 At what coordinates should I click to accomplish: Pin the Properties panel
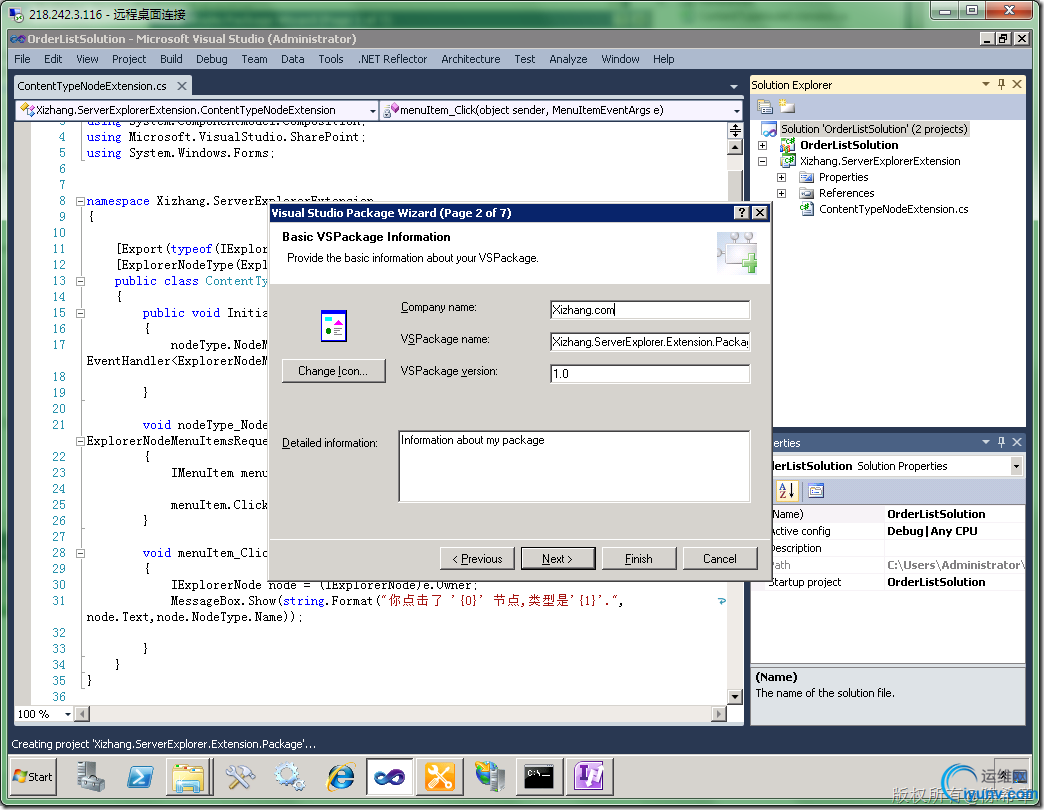pos(1001,442)
